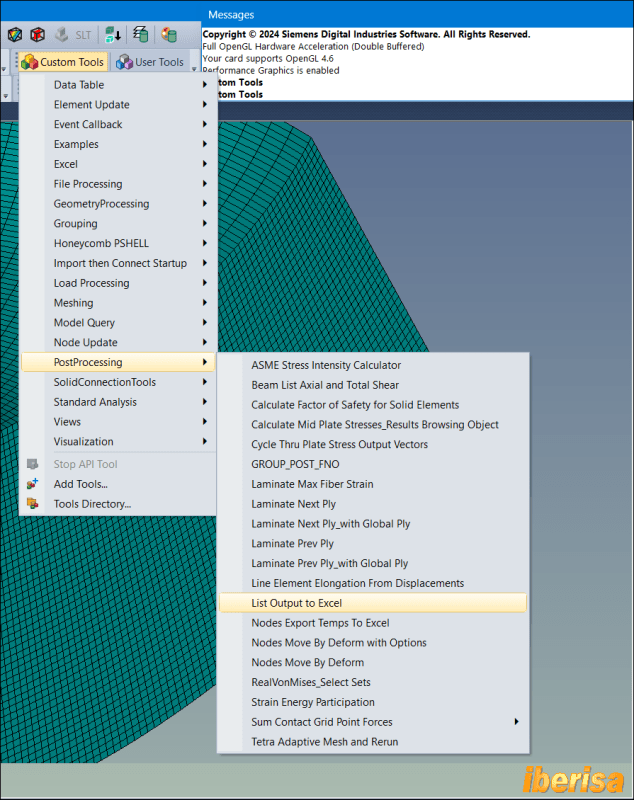Choose Beam List Axial and Total Shear
This screenshot has height=800, width=634.
click(373, 385)
